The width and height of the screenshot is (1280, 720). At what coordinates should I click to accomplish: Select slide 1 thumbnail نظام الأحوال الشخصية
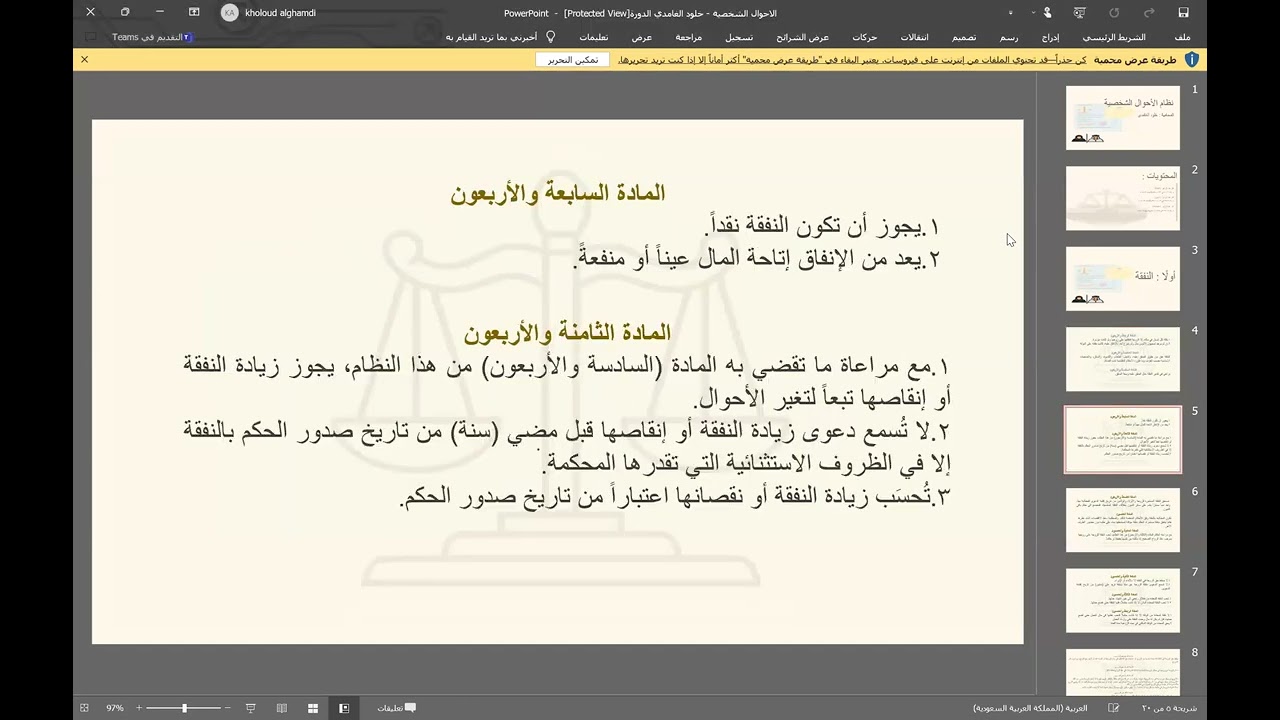point(1122,118)
